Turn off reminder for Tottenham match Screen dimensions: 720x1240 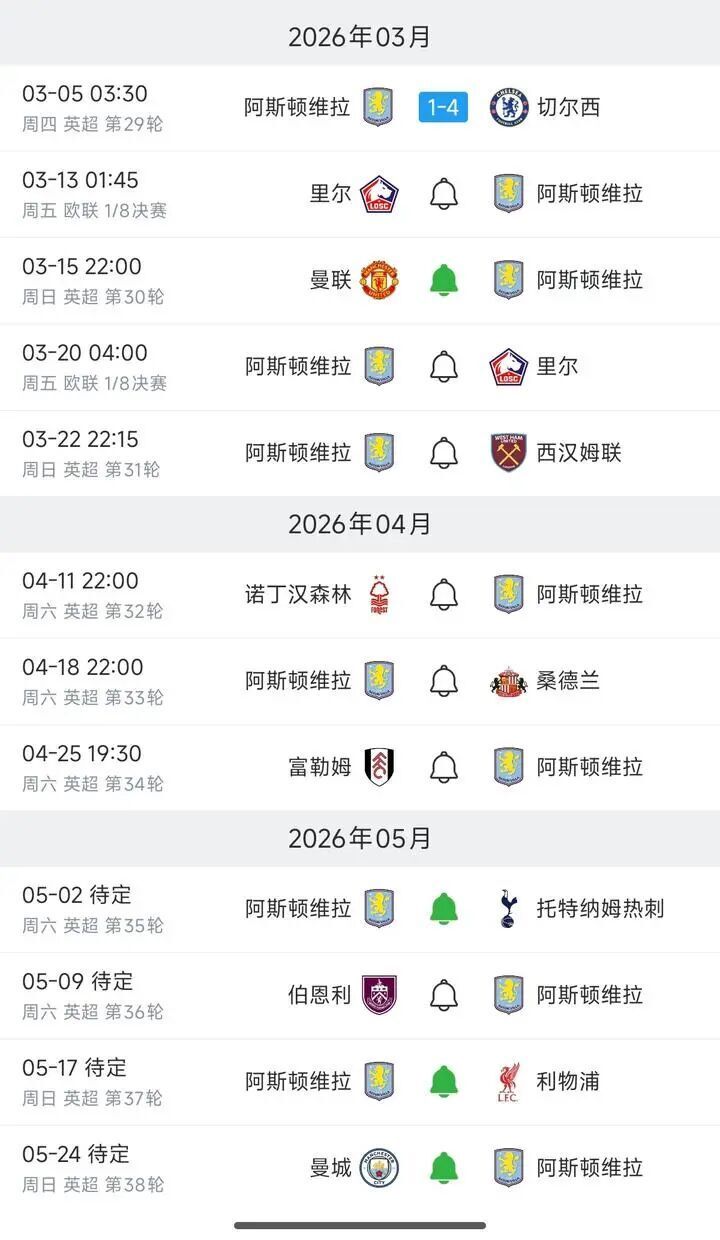click(x=444, y=909)
